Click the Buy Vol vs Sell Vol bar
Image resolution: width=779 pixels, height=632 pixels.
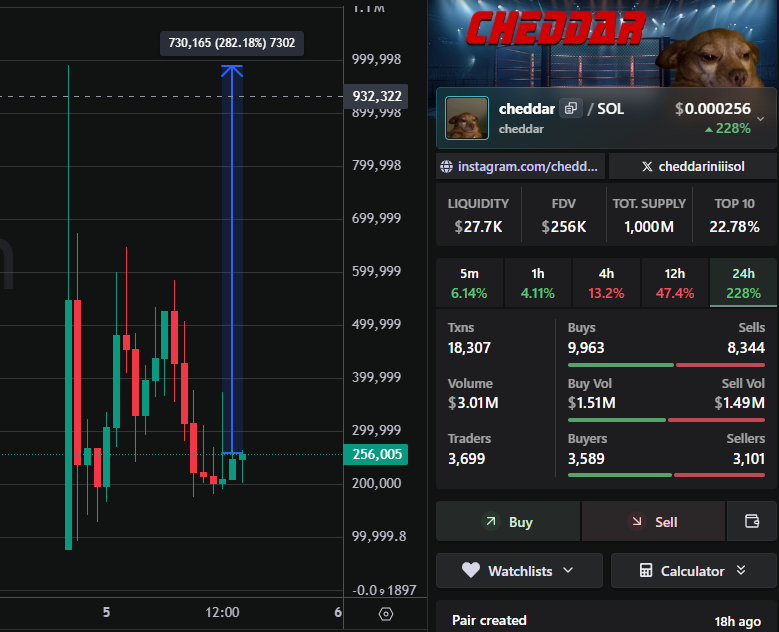point(666,420)
